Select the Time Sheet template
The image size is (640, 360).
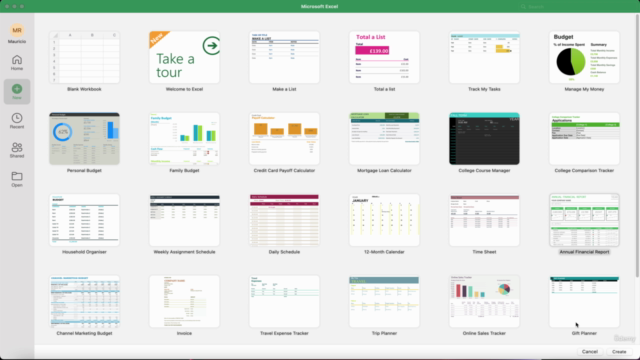pyautogui.click(x=484, y=220)
